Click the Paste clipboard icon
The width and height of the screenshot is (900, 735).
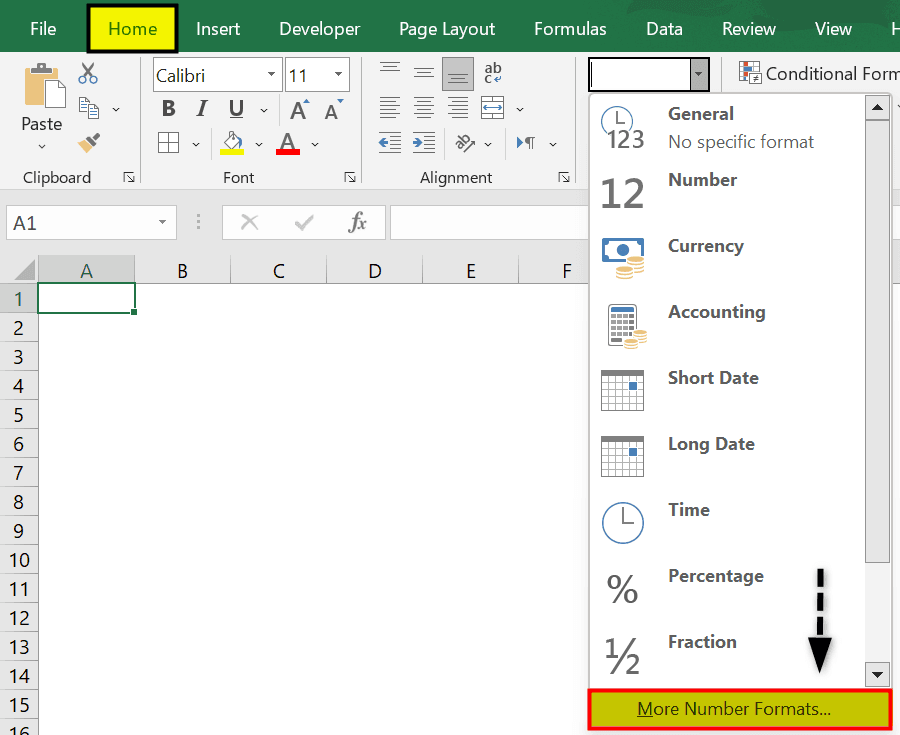point(44,86)
